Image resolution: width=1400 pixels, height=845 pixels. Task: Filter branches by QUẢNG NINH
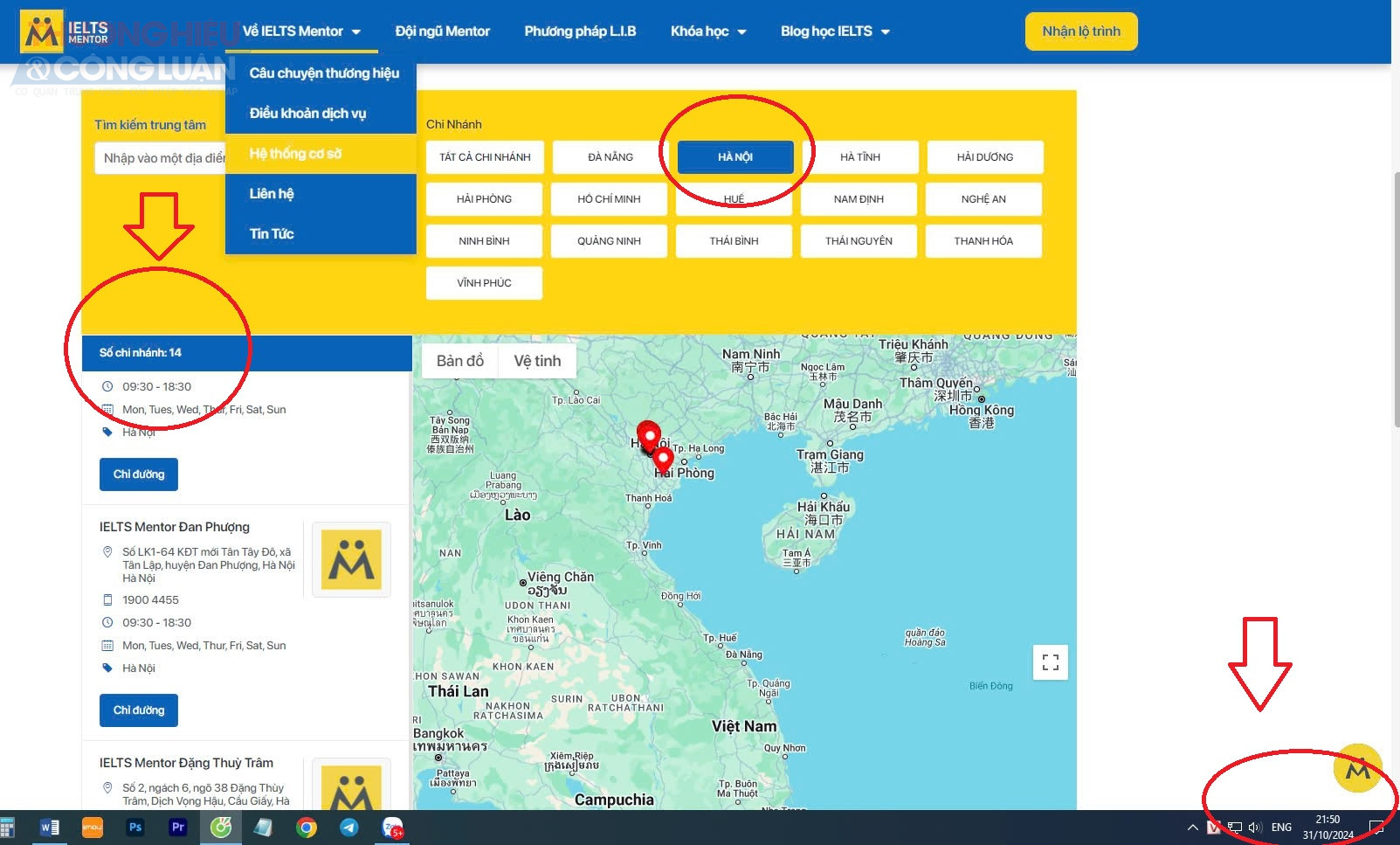click(x=609, y=241)
